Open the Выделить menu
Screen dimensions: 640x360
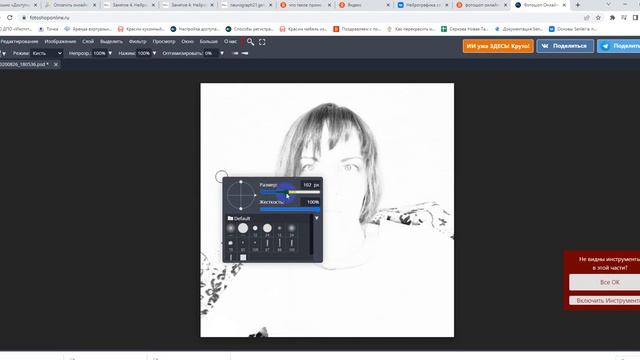[x=111, y=42]
